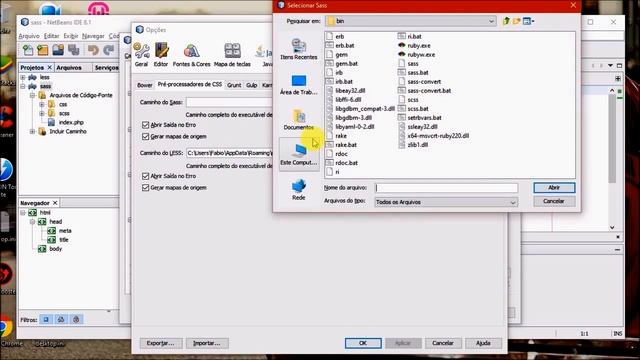Switch to Pré-processadores de CSS tab
640x360 pixels.
(x=190, y=84)
